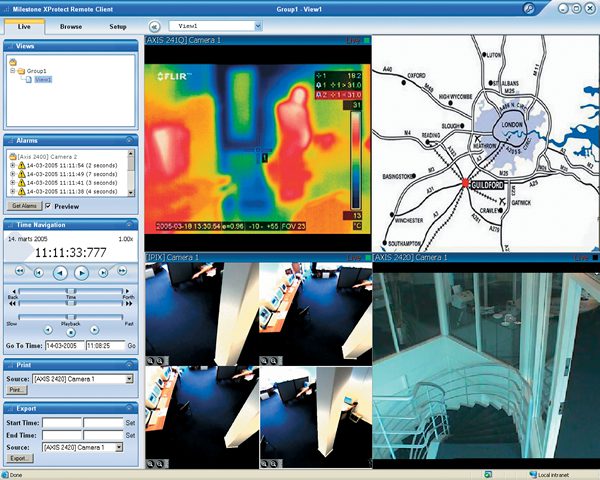Open the View1 dropdown in the toolbar
Viewport: 600px width, 480px height.
(x=258, y=26)
